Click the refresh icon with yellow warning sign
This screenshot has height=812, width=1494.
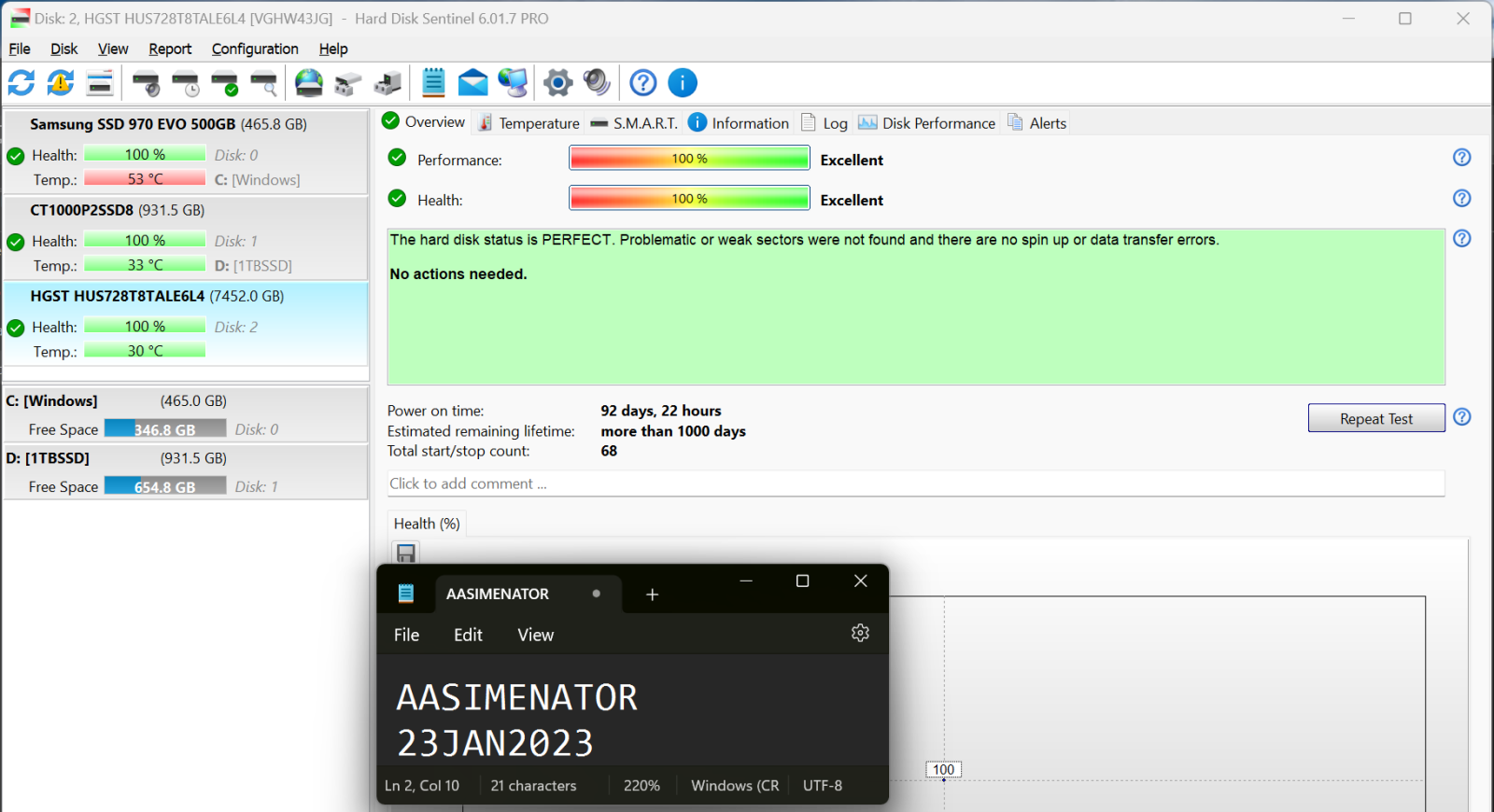(61, 83)
